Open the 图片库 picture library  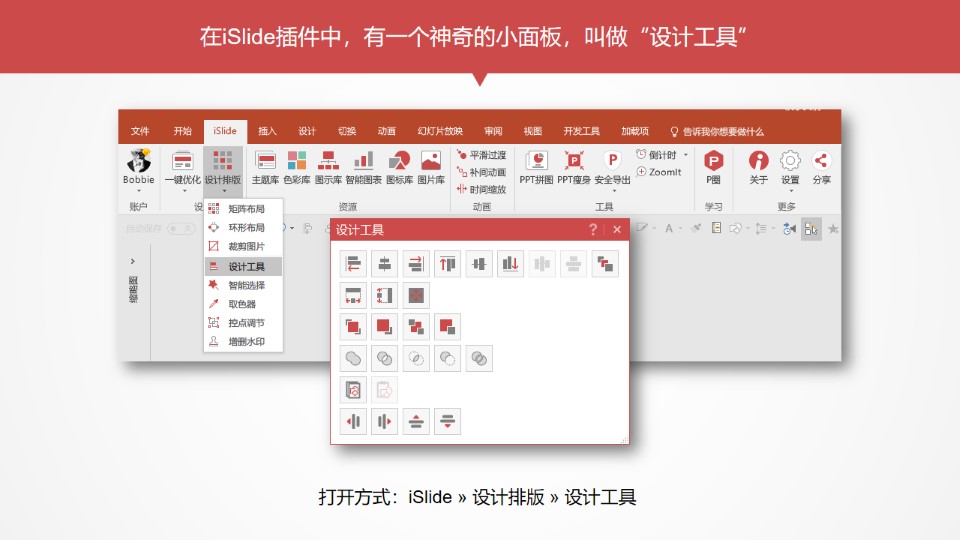point(431,167)
